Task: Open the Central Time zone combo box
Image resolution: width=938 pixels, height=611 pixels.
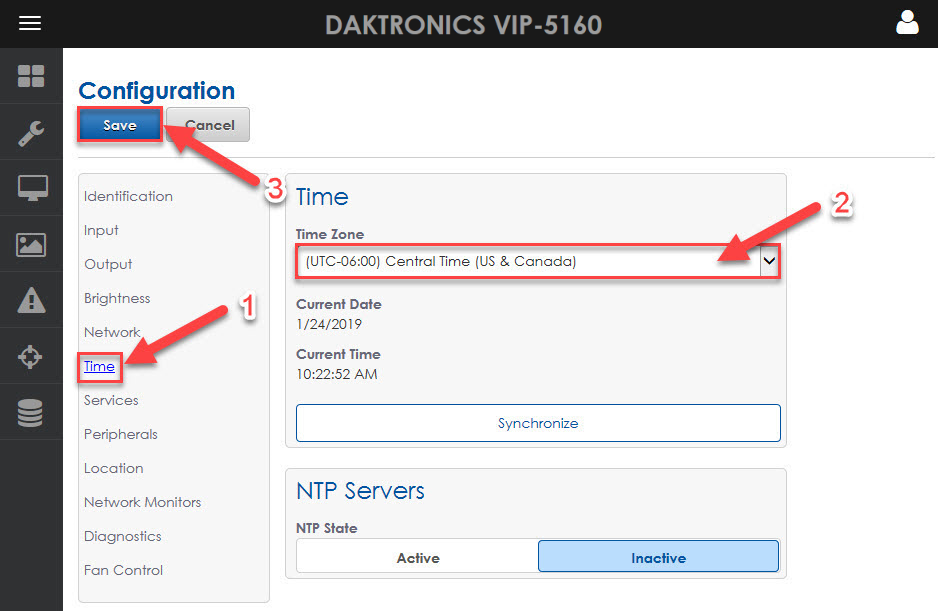Action: (528, 261)
